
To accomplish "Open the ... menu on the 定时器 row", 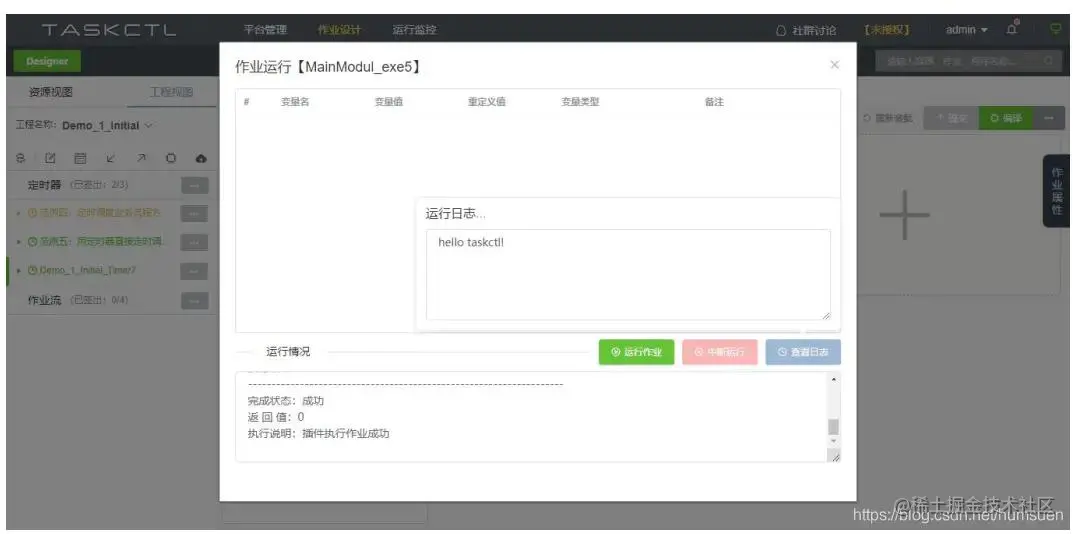I will tap(194, 186).
